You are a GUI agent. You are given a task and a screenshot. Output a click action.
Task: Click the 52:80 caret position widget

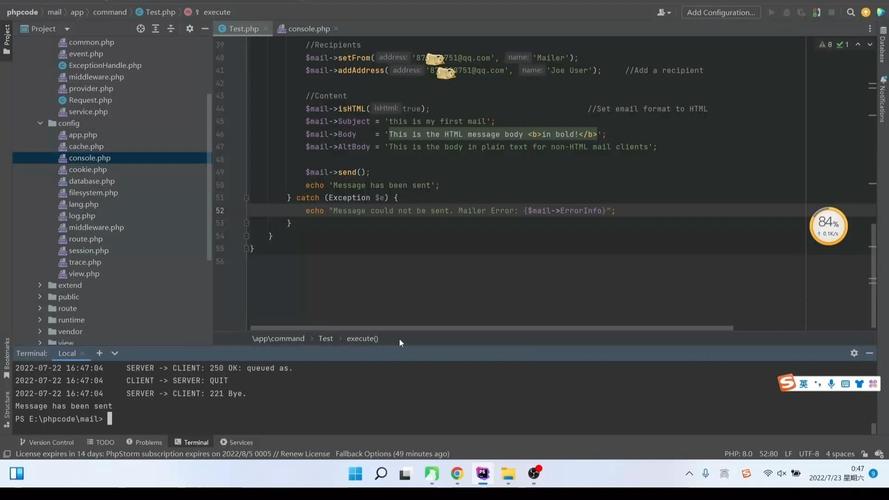point(768,454)
